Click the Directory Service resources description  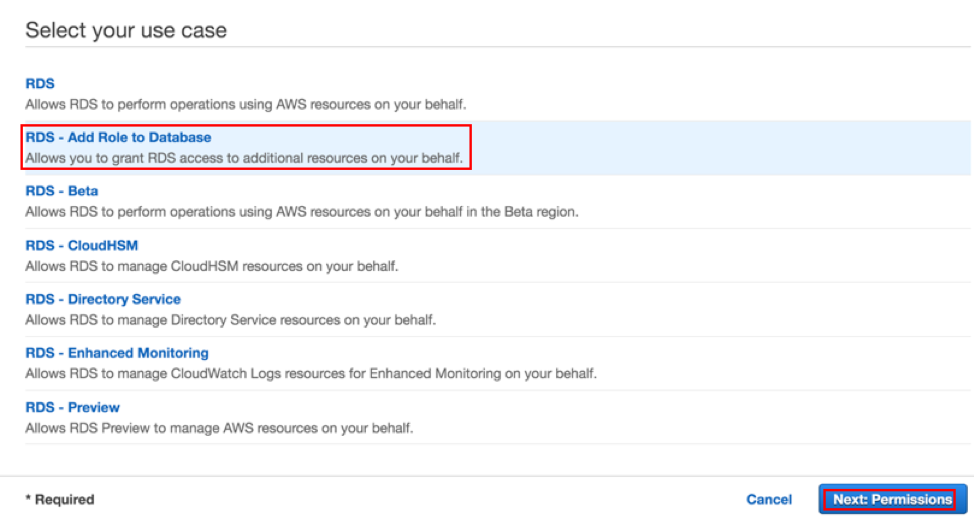230,320
